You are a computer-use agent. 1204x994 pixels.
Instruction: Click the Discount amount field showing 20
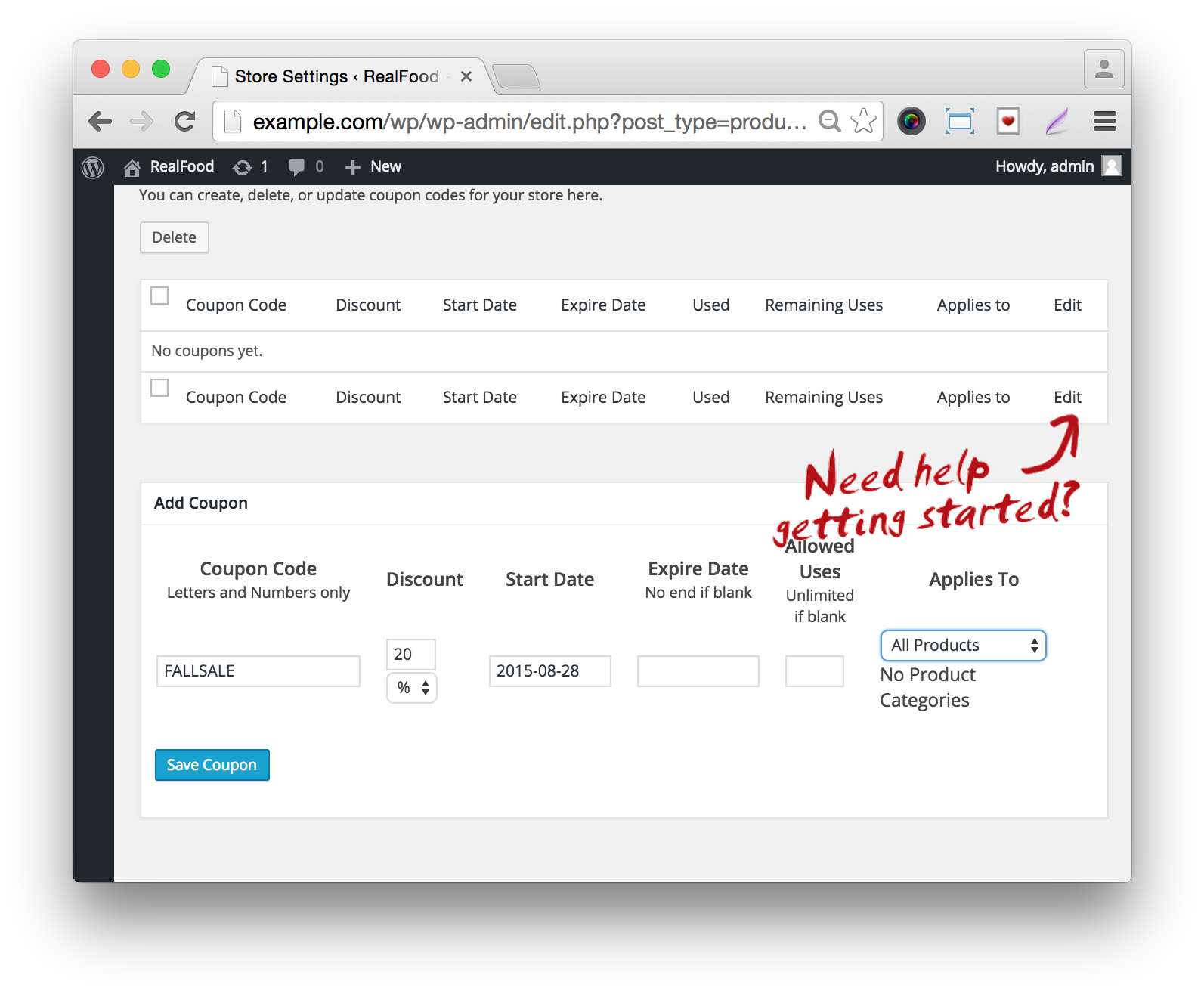point(411,655)
